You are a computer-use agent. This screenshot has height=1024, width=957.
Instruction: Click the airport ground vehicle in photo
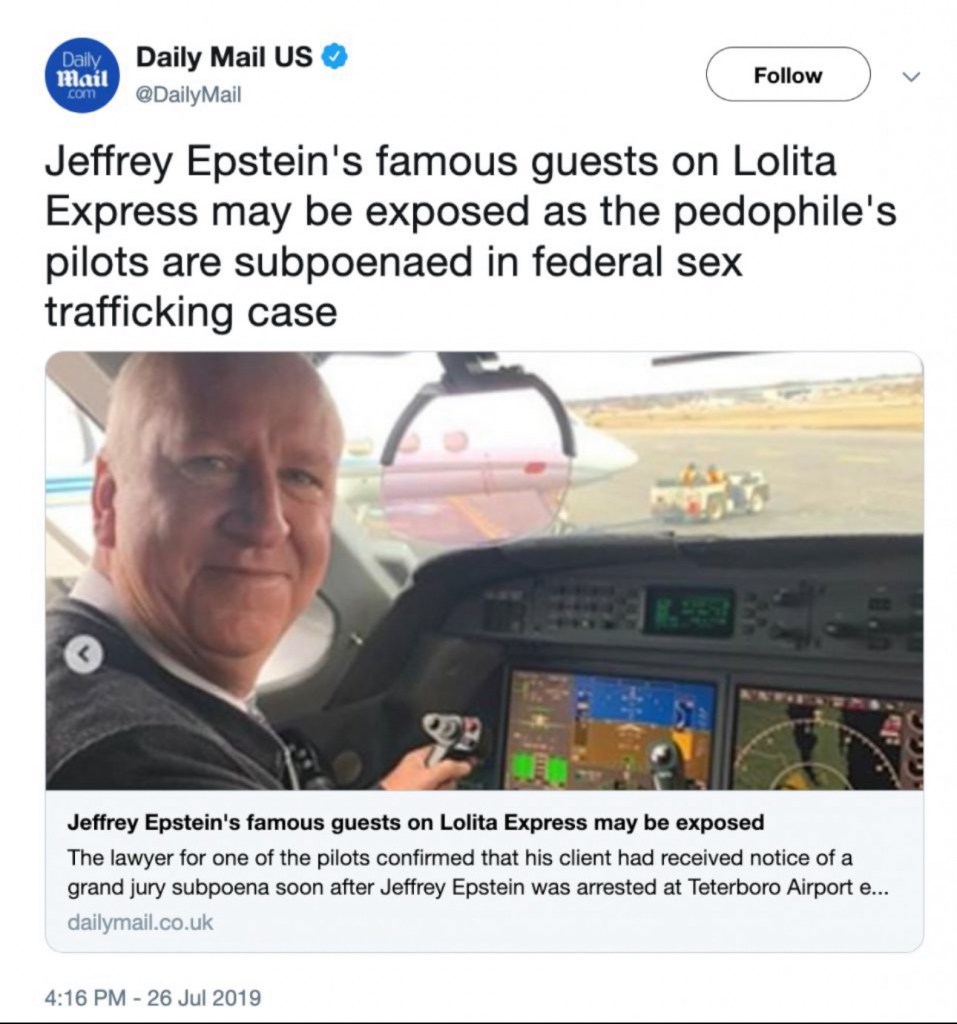[708, 493]
